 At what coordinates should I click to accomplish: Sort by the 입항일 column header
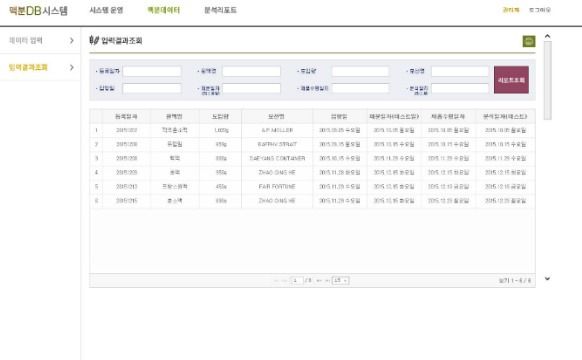[340, 117]
